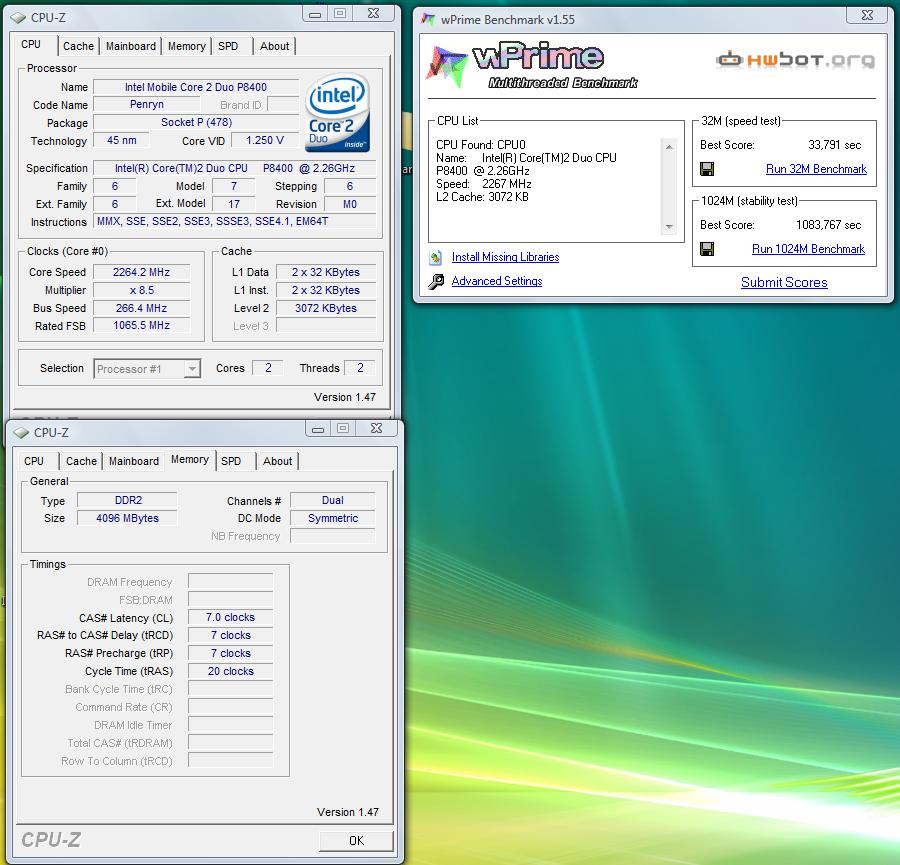Screen dimensions: 900x865
Task: Click the Core Speed value 2264.2 MHz
Action: click(x=141, y=272)
